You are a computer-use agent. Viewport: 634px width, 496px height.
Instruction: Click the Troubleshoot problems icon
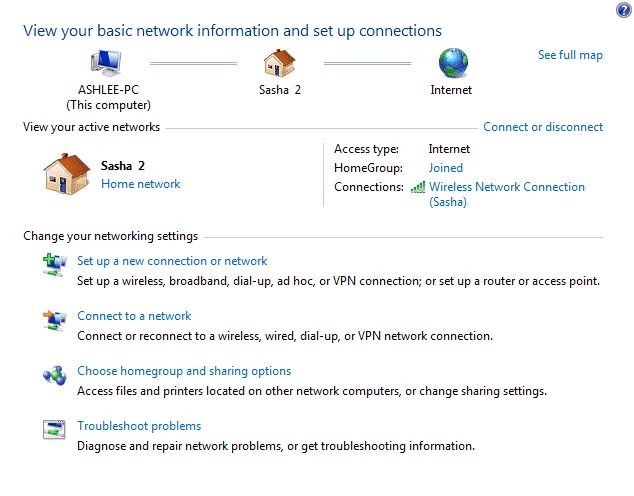pos(54,430)
